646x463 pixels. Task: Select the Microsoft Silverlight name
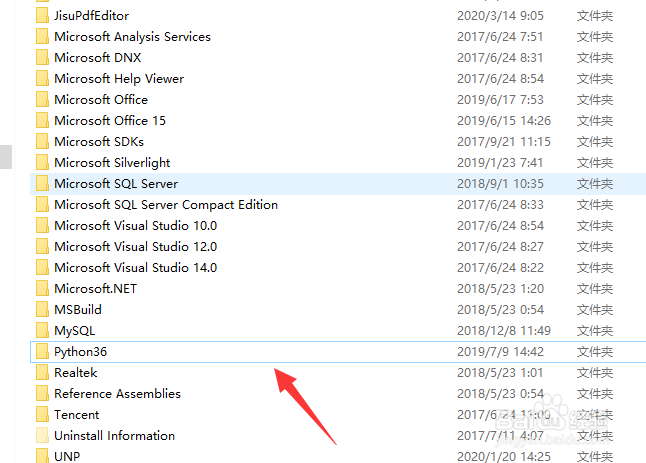coord(112,163)
